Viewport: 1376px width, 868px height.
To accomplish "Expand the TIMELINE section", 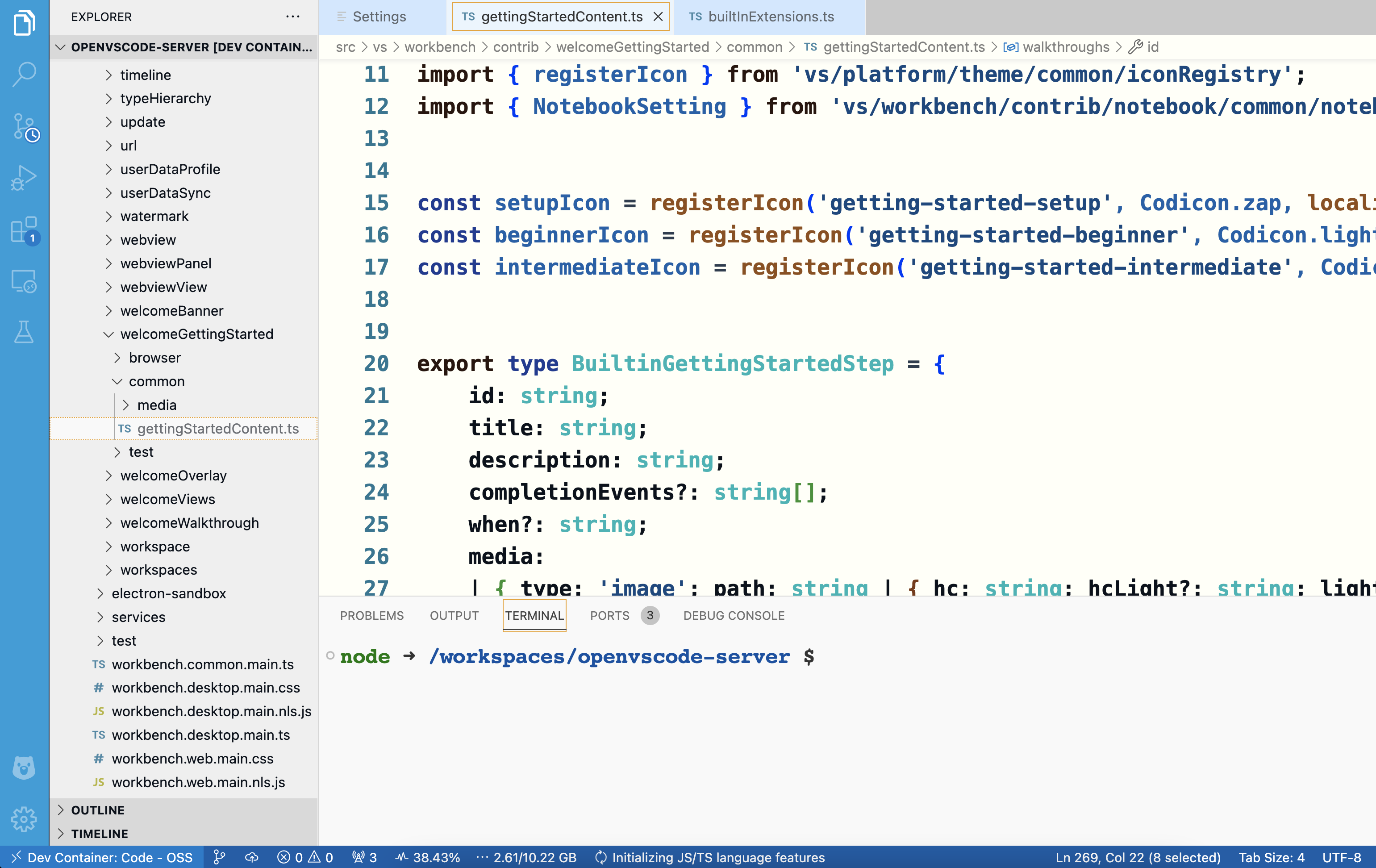I will (99, 833).
